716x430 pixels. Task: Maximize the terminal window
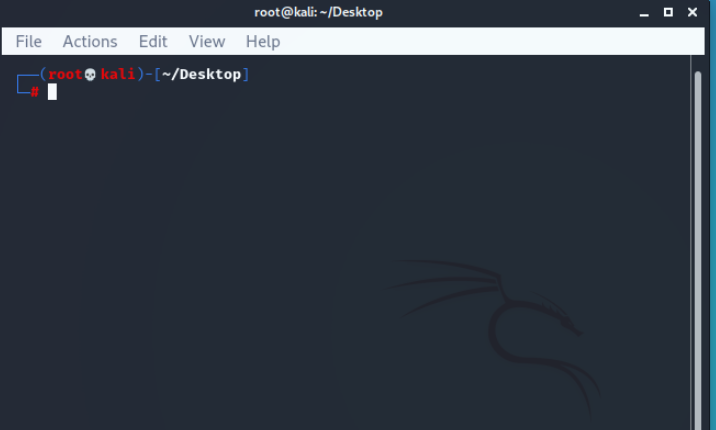point(668,12)
